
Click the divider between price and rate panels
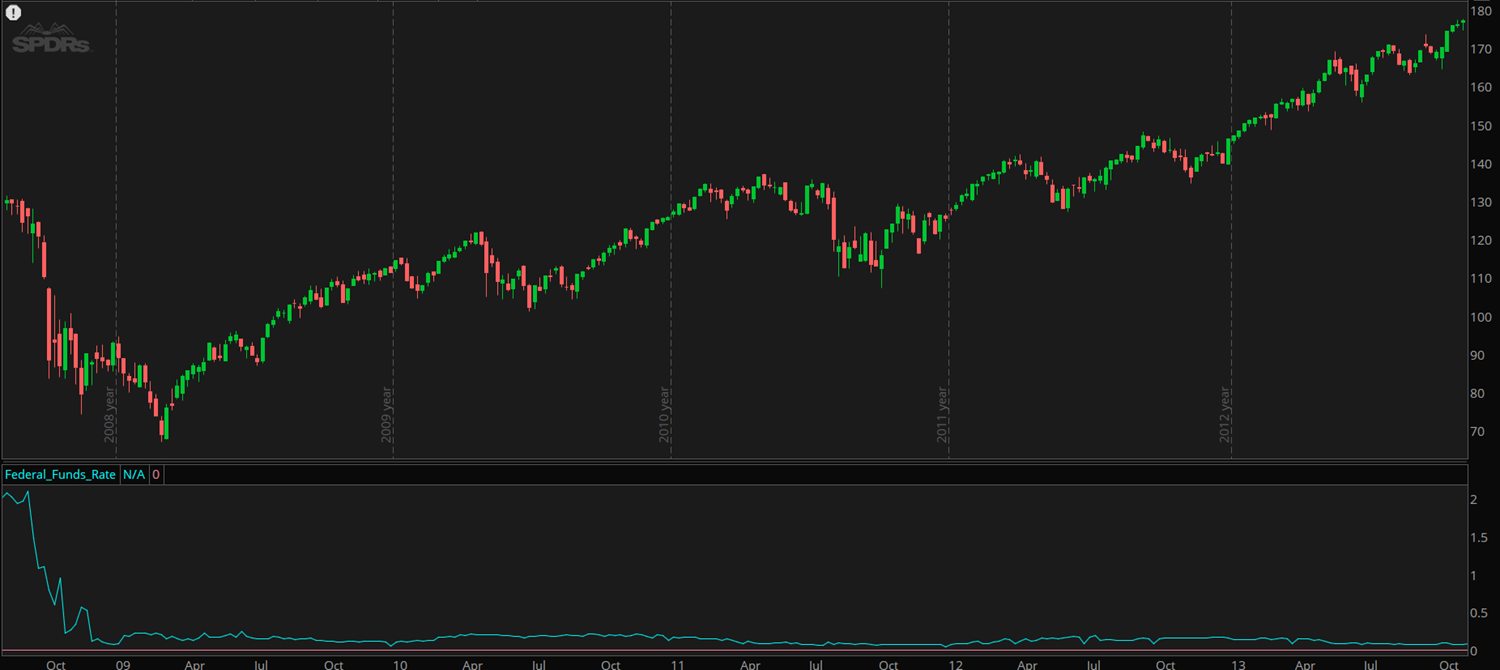point(735,461)
